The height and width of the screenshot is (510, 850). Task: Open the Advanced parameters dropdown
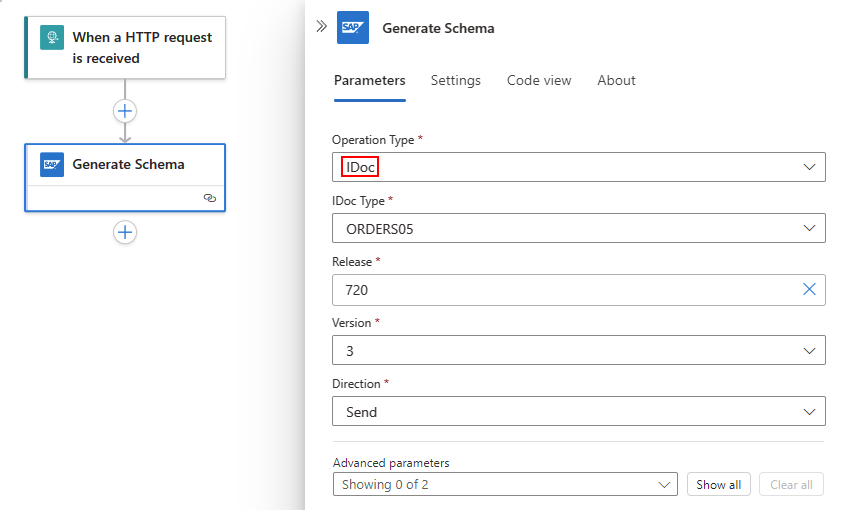(x=666, y=484)
